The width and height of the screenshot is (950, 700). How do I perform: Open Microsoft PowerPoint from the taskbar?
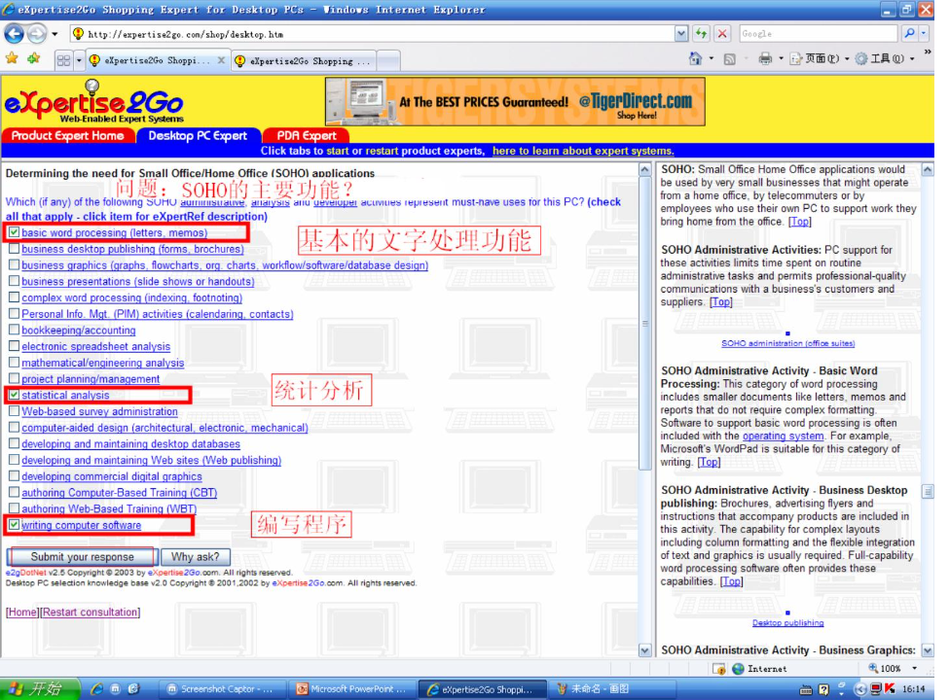pyautogui.click(x=350, y=689)
